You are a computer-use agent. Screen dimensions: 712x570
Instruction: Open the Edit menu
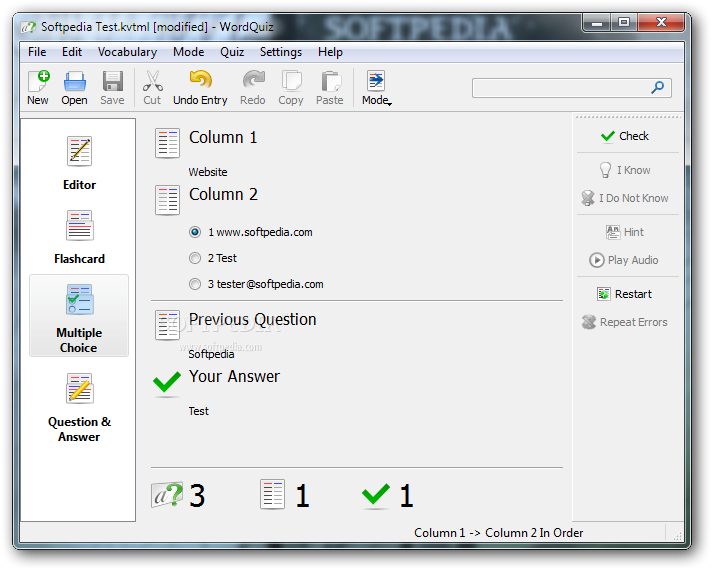(72, 52)
